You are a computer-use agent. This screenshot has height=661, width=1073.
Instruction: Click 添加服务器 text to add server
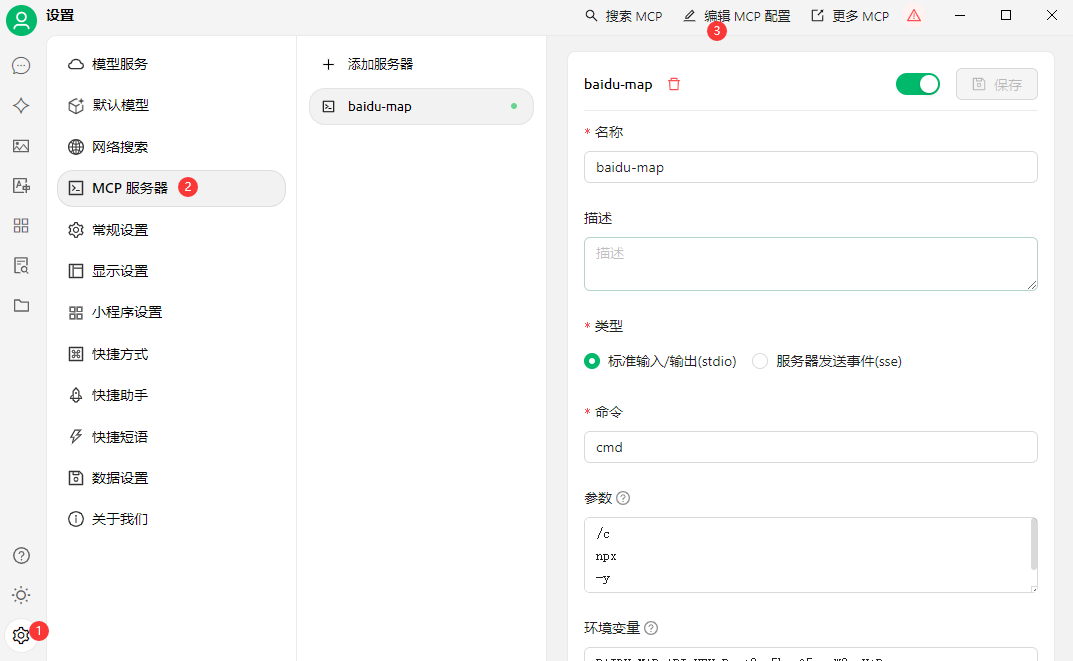[x=380, y=64]
